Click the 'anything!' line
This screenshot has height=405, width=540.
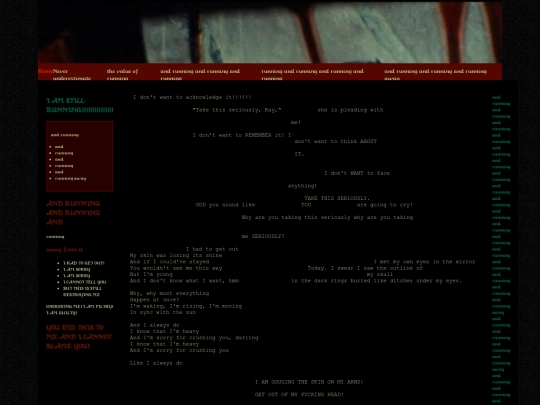302,186
